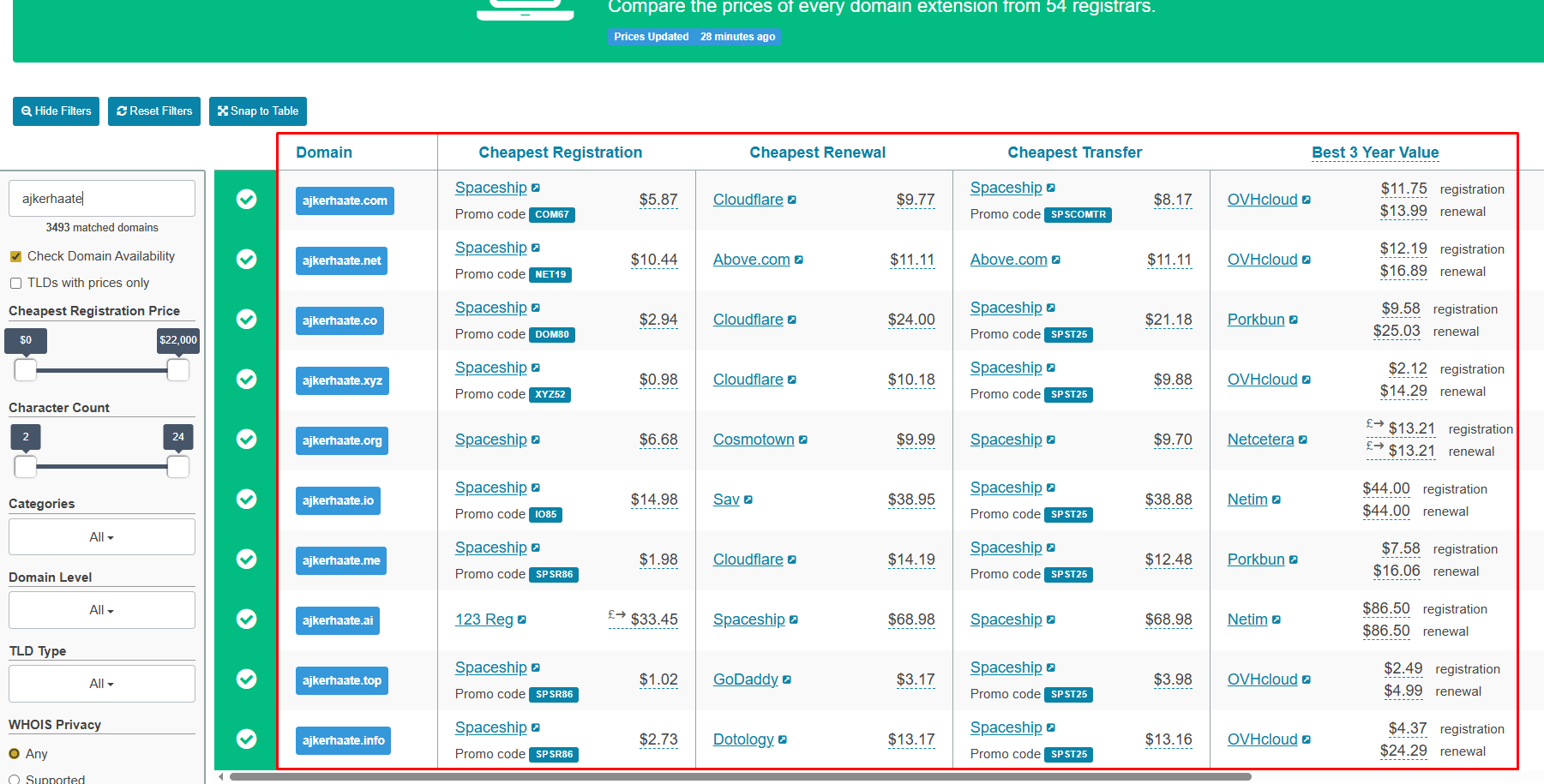
Task: Open the Categories All dropdown
Action: (102, 537)
